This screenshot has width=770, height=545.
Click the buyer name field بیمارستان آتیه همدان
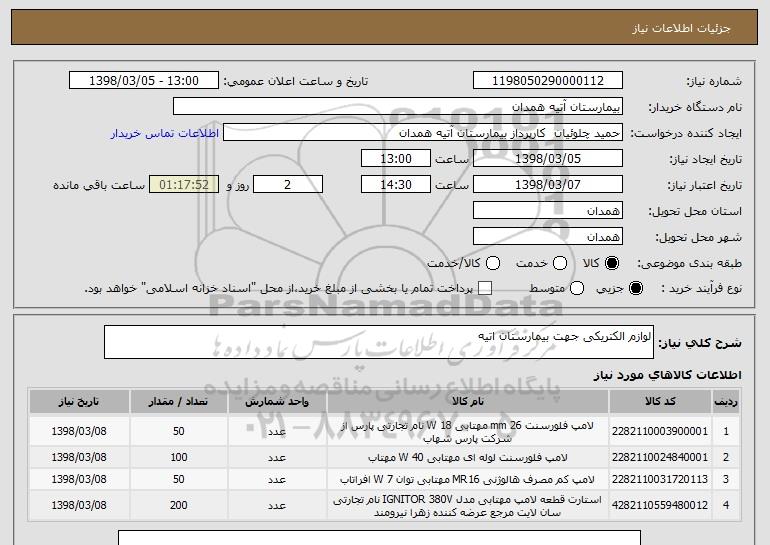pos(398,107)
